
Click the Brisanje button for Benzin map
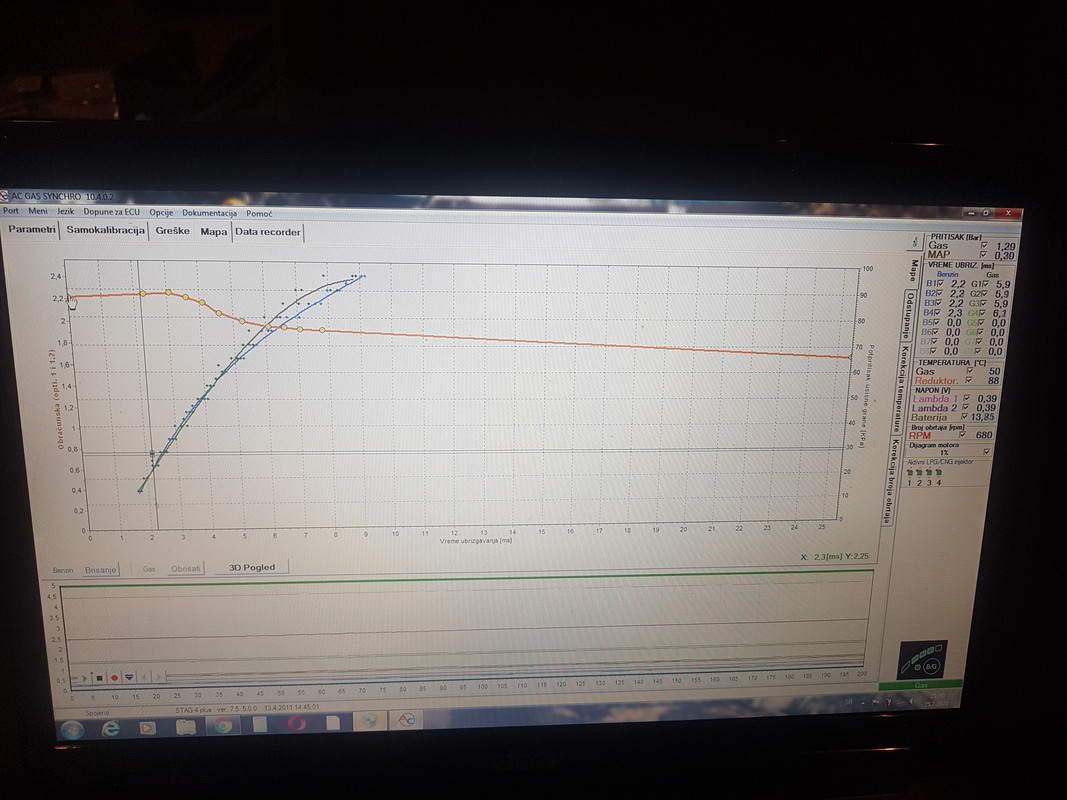[101, 569]
